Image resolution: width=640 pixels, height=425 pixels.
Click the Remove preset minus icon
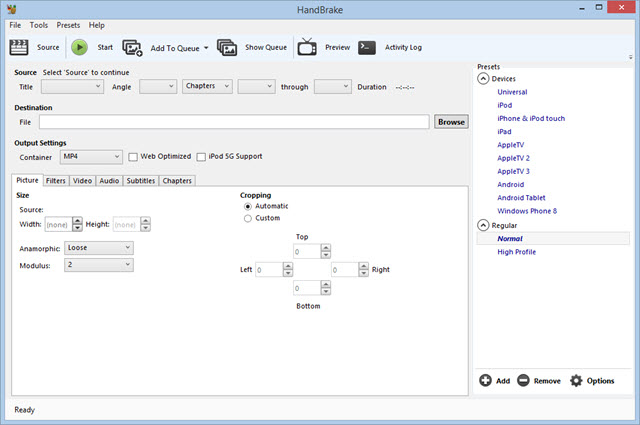[523, 380]
